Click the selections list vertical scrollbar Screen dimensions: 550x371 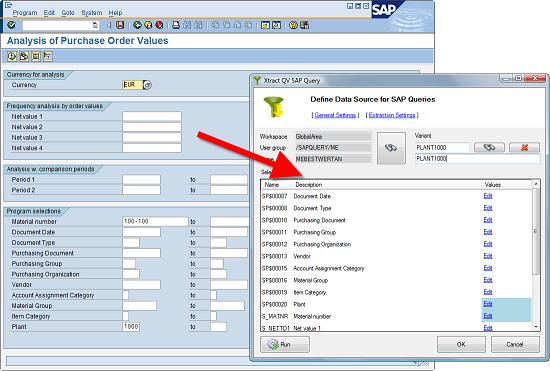[x=536, y=256]
